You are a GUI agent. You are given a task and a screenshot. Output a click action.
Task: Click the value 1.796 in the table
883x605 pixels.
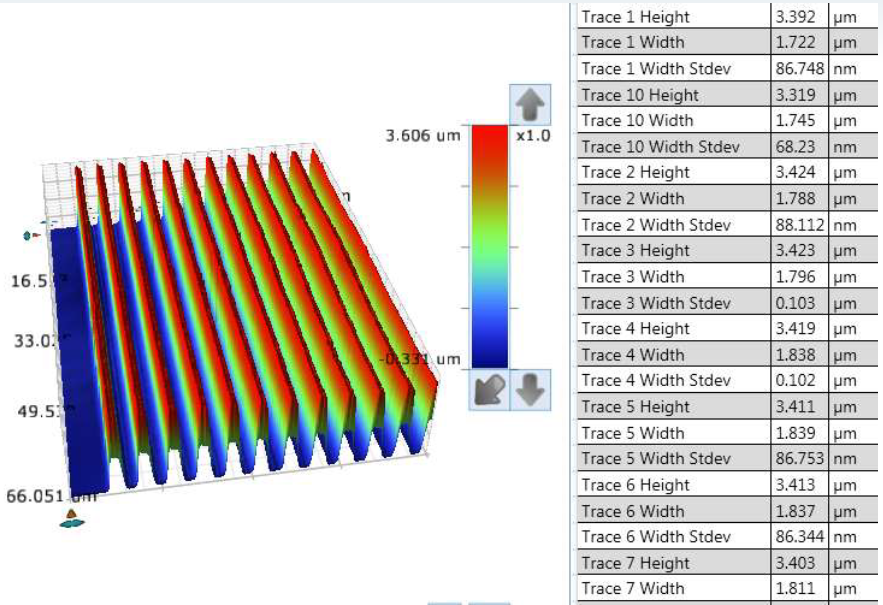coord(795,277)
